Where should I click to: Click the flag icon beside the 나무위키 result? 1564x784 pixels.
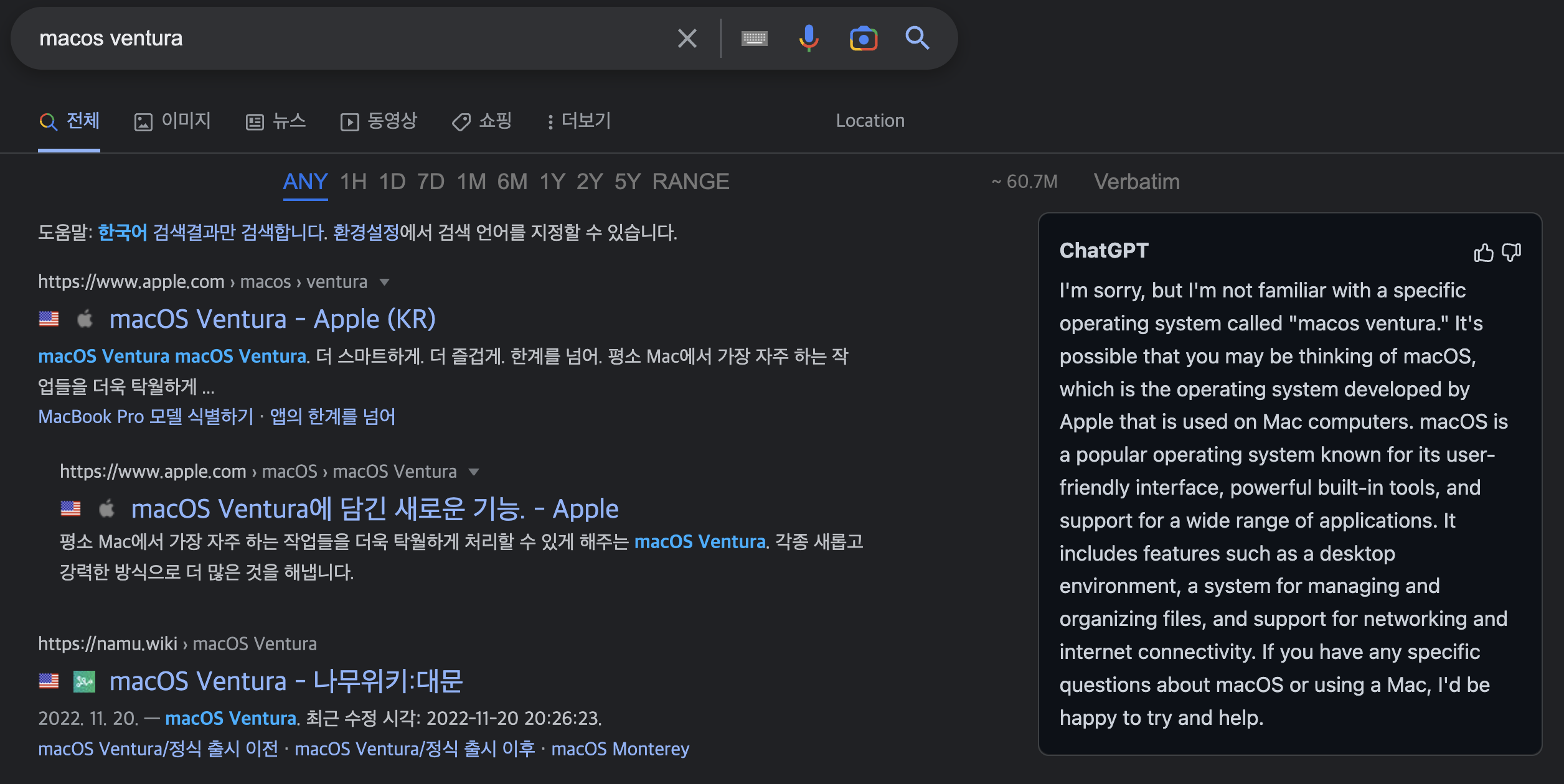point(49,681)
